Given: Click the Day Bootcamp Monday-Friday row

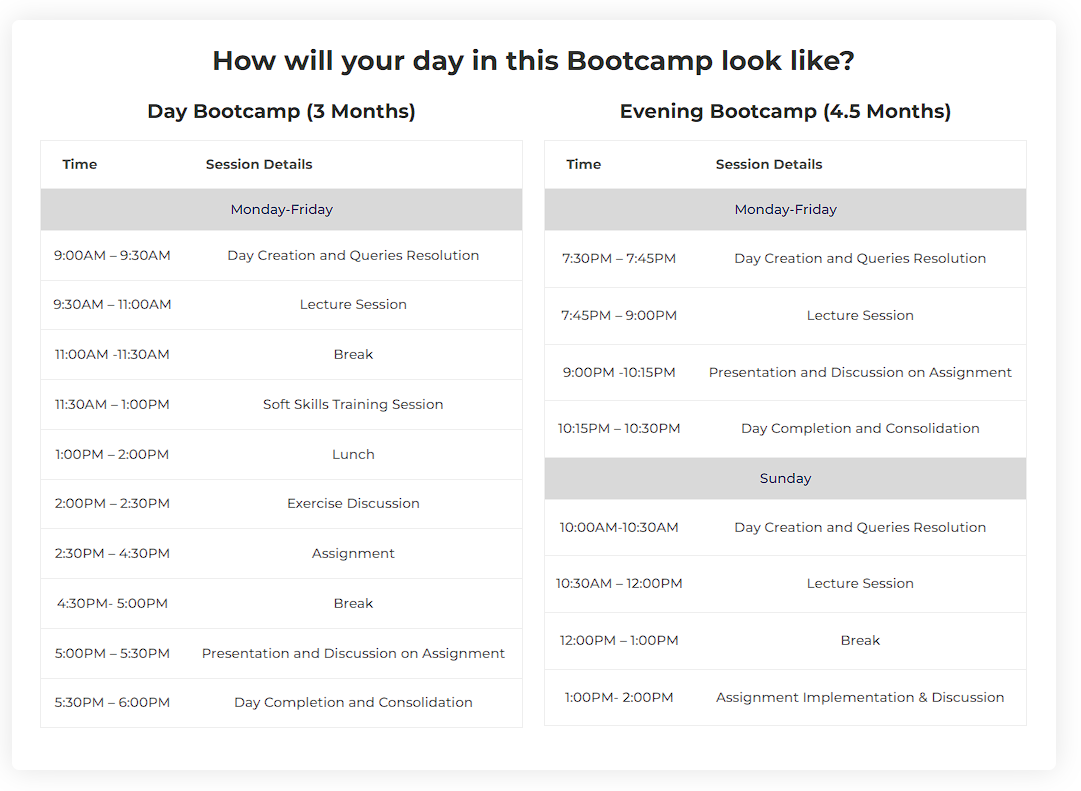Looking at the screenshot, I should point(281,210).
